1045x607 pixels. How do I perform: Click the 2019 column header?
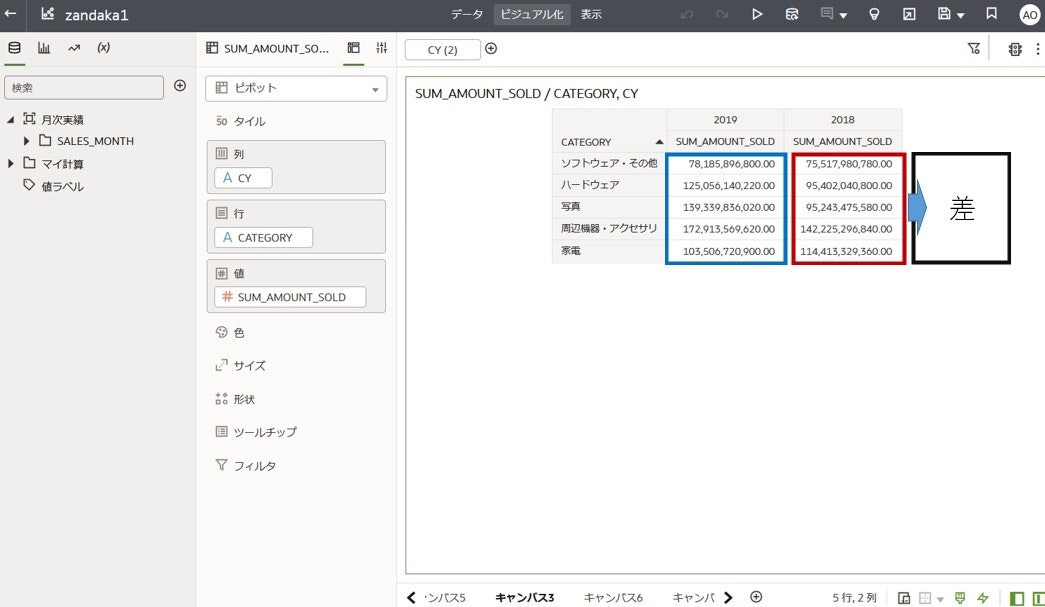(725, 120)
